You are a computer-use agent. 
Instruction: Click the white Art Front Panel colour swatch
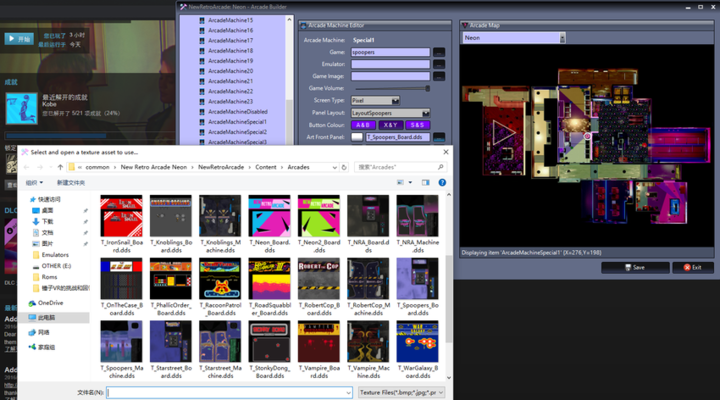[357, 137]
